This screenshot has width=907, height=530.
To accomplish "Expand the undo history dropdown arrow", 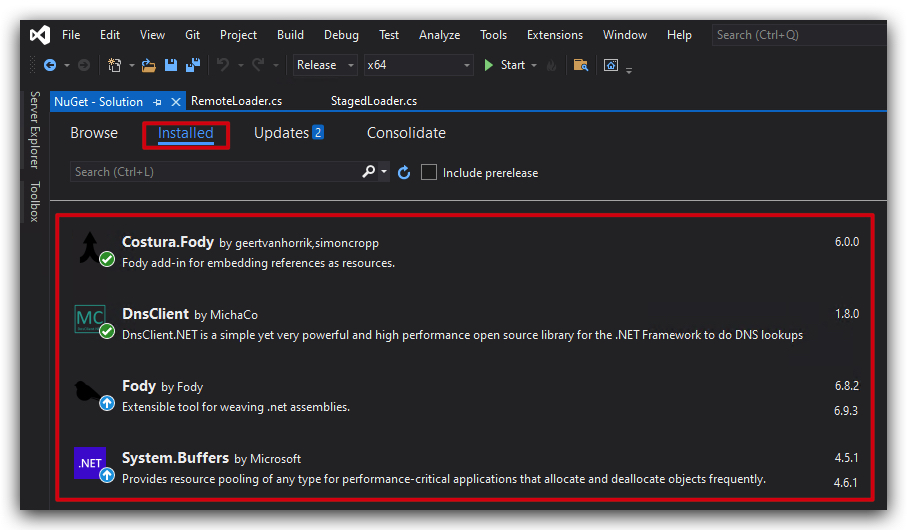I will (x=241, y=65).
